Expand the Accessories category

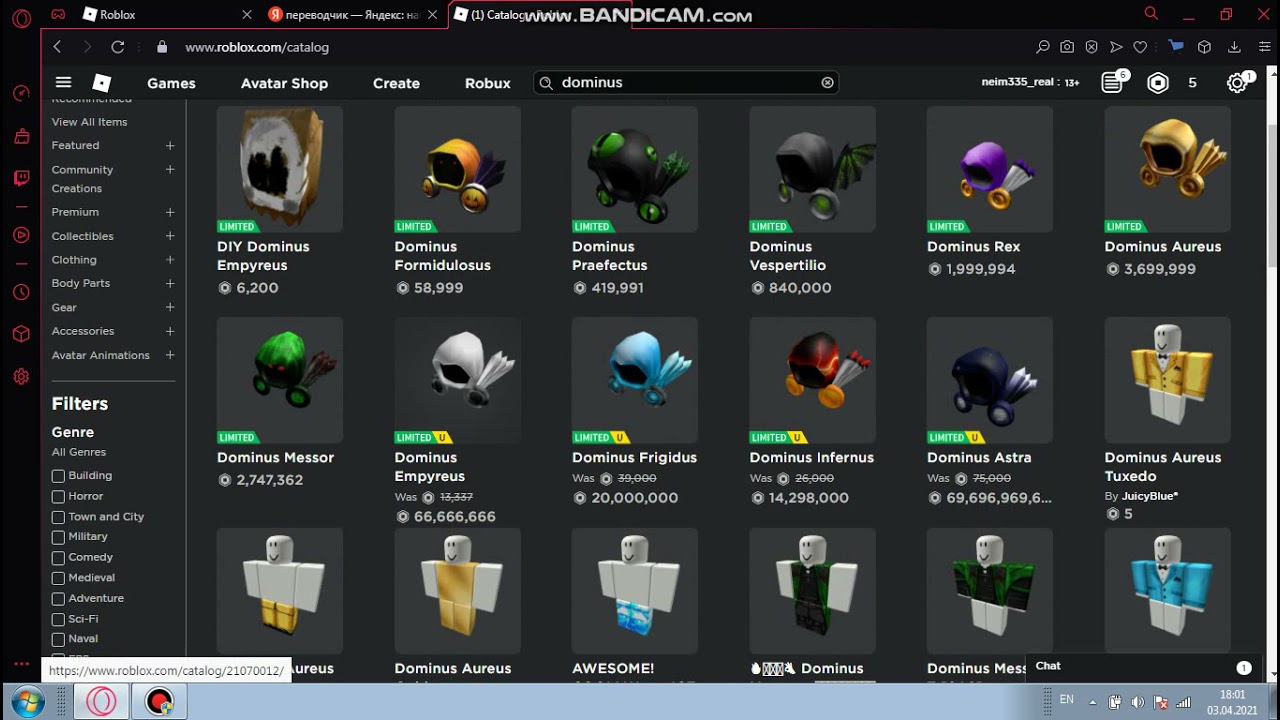170,331
